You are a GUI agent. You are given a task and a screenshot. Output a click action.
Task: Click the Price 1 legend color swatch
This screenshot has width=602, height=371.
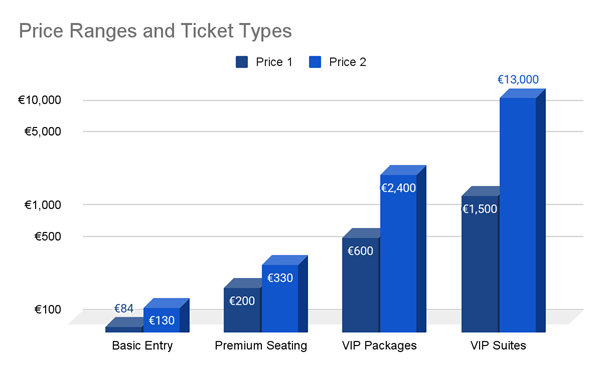(241, 62)
